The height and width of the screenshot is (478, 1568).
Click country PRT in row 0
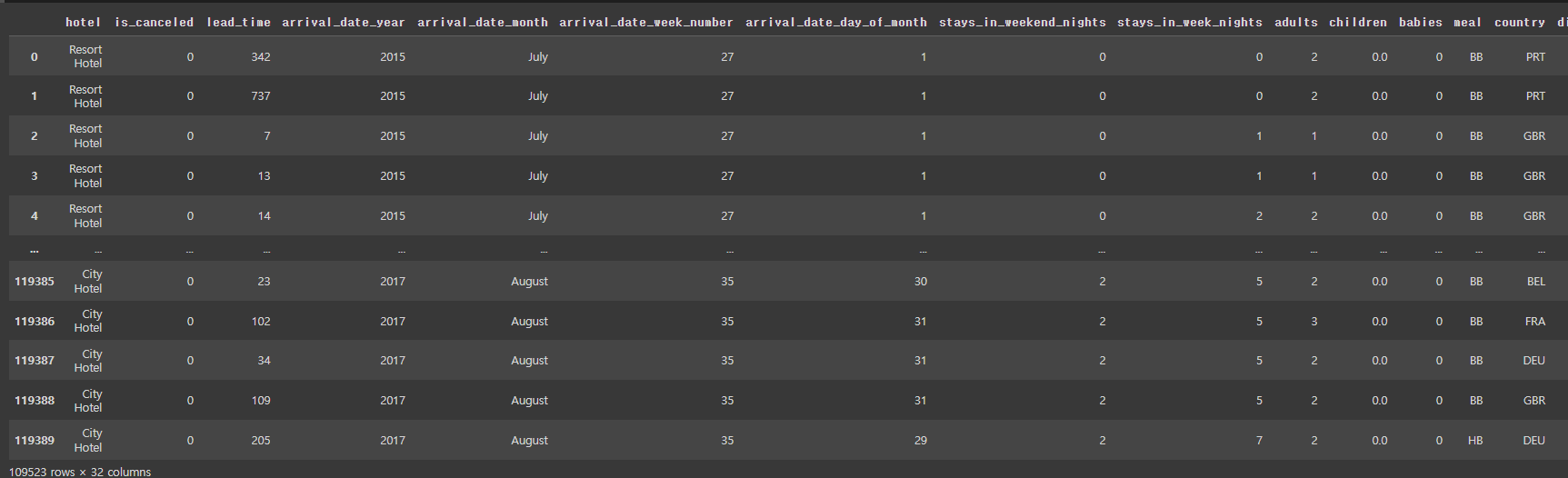coord(1535,56)
